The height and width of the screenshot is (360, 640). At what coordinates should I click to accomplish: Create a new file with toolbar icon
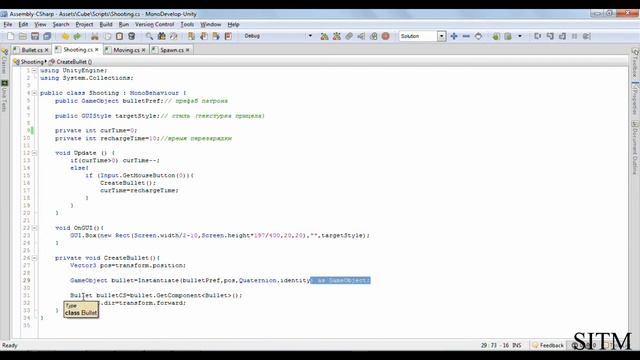[11, 36]
